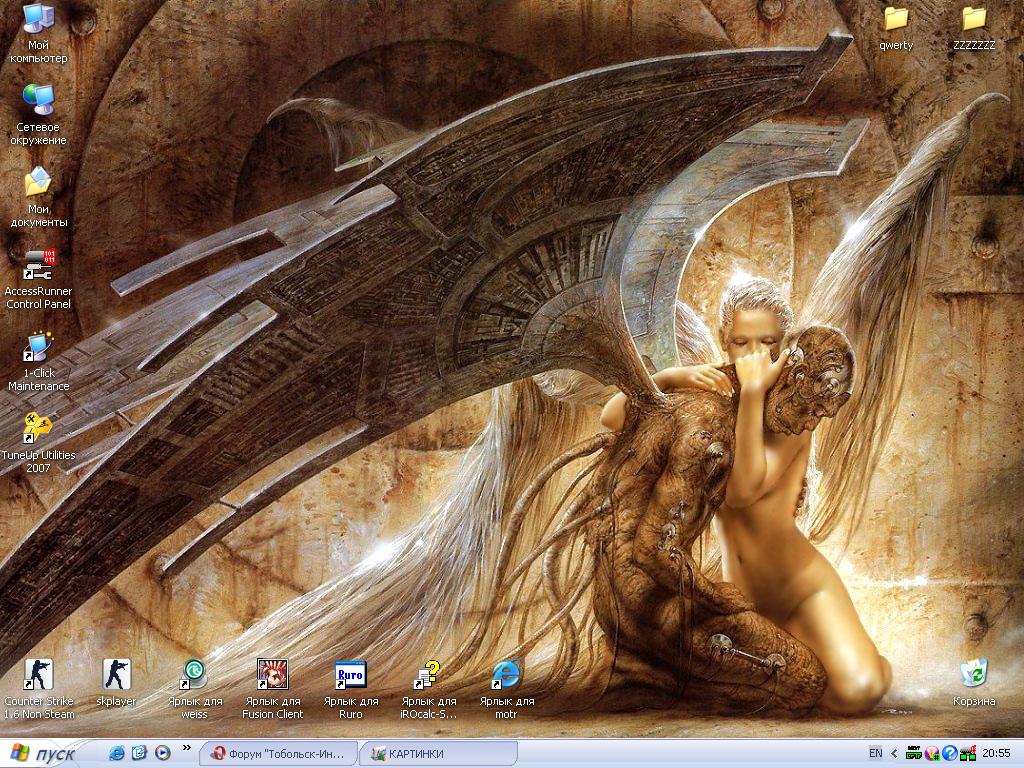Select the Корзина recycle bin icon
1024x768 pixels.
(x=974, y=682)
